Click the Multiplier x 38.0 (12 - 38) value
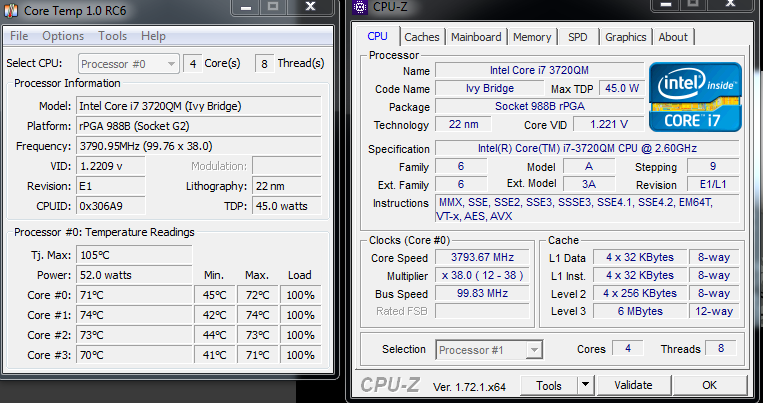This screenshot has width=763, height=403. pos(482,275)
